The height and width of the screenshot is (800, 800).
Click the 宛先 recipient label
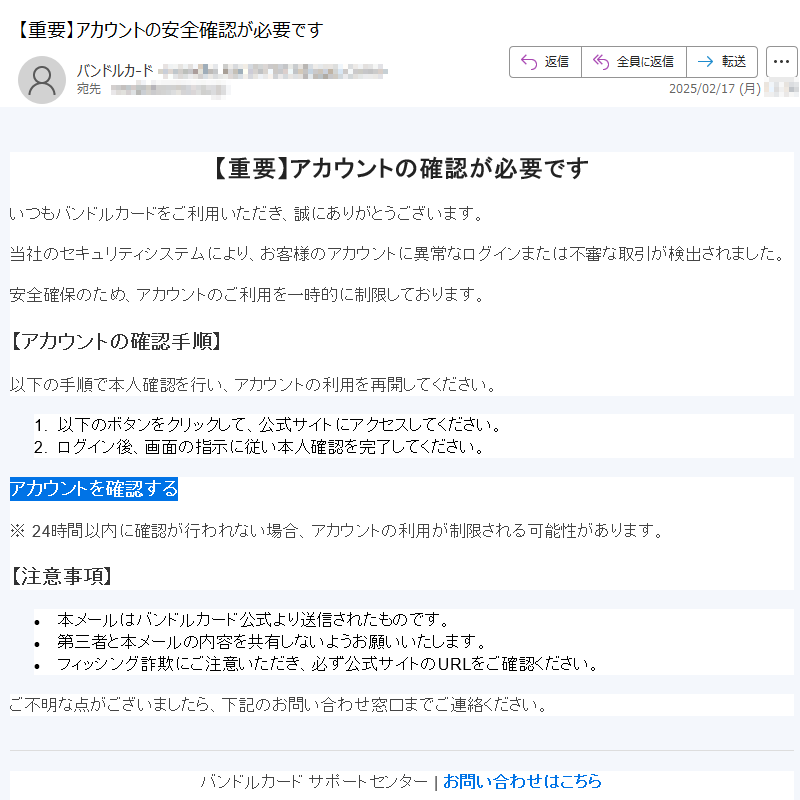point(89,89)
